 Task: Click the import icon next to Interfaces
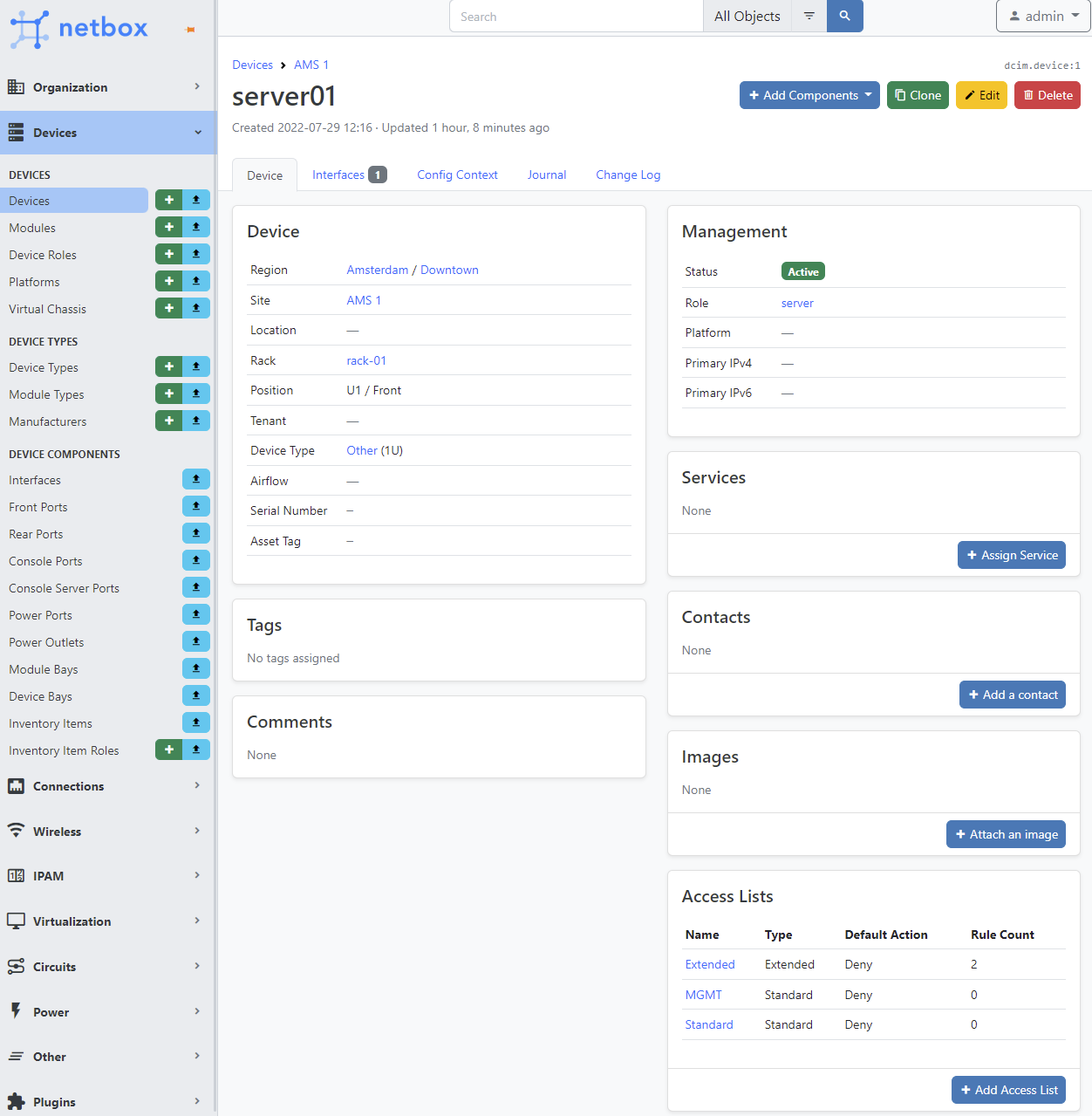tap(196, 480)
